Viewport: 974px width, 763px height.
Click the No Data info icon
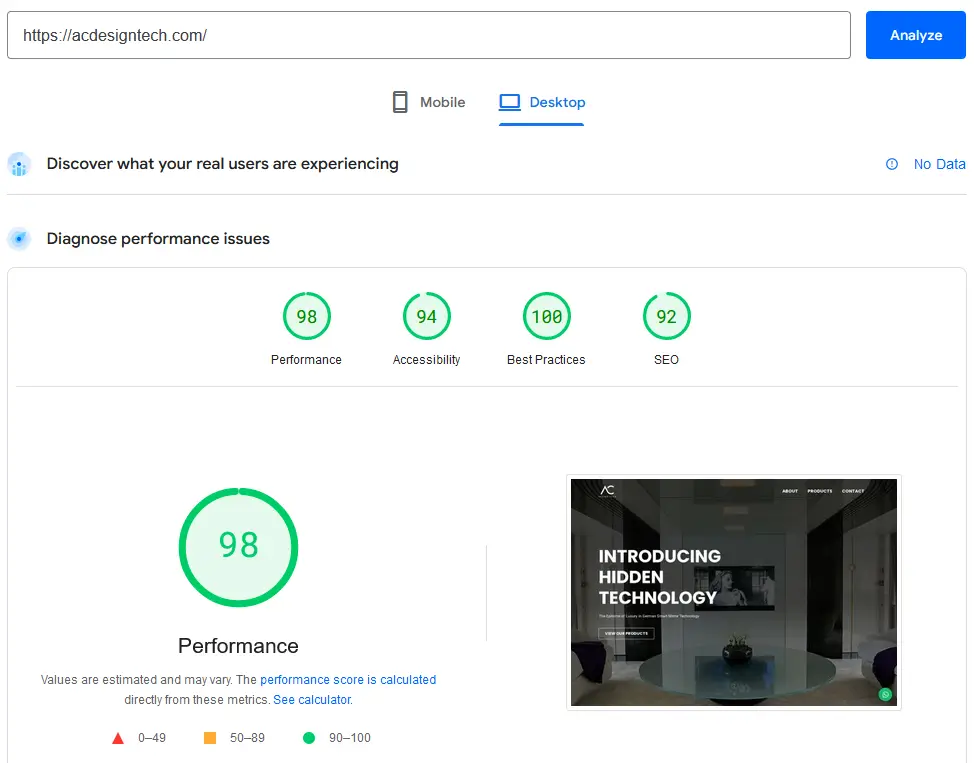click(x=892, y=164)
